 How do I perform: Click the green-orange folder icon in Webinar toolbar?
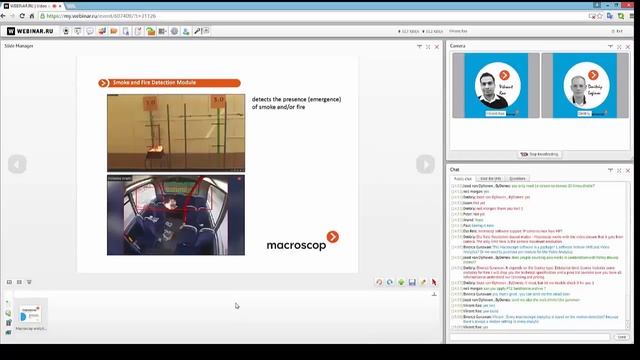151,31
